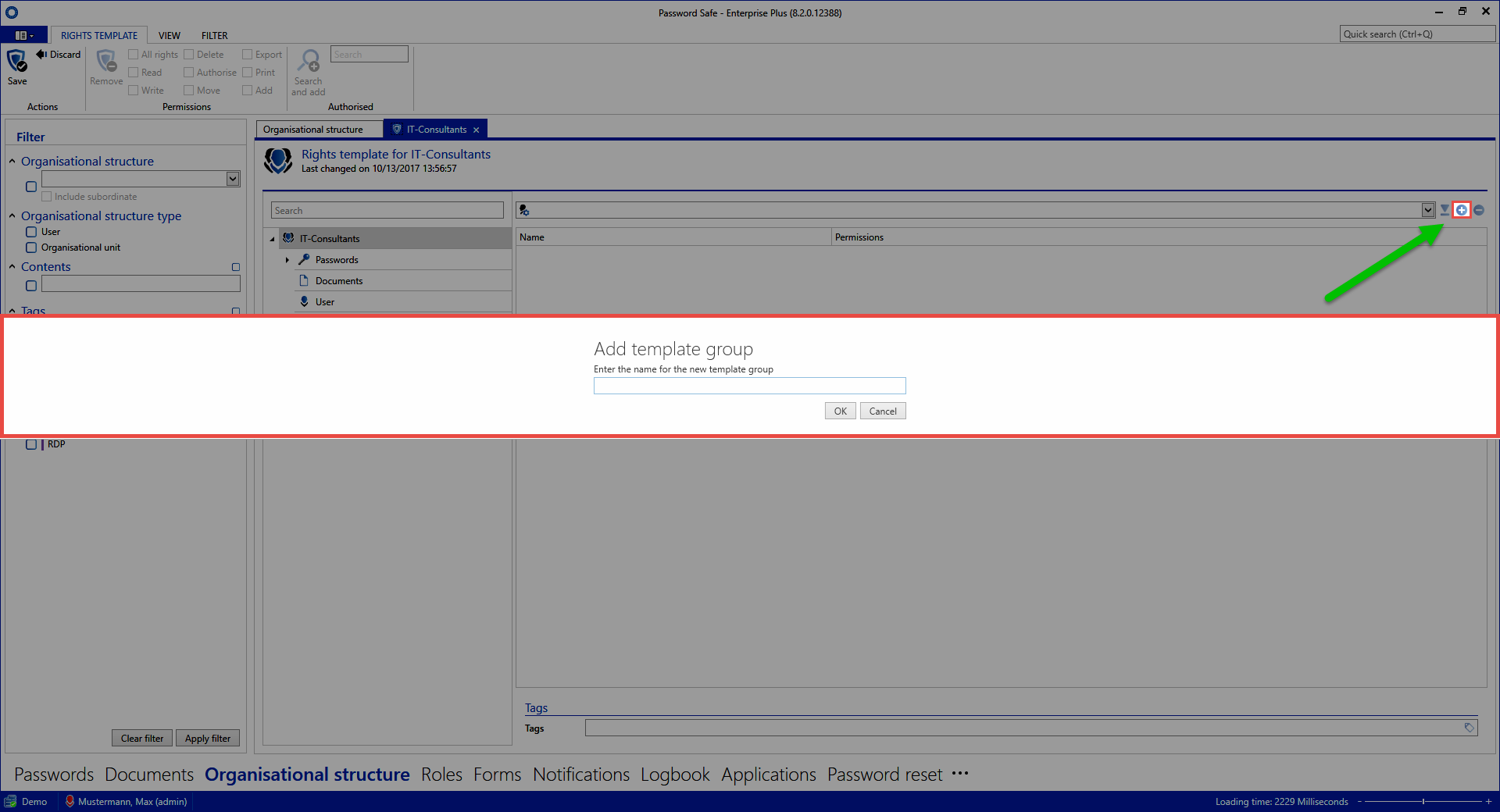This screenshot has height=812, width=1500.
Task: Click the remove template group minus icon
Action: click(1479, 210)
